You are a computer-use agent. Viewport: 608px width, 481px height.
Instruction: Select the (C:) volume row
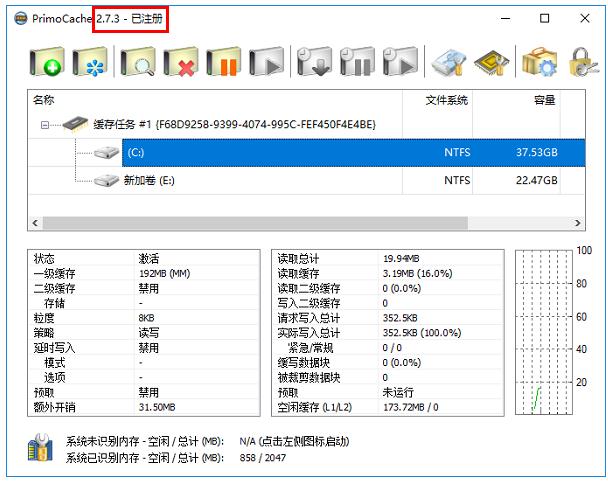[x=300, y=152]
